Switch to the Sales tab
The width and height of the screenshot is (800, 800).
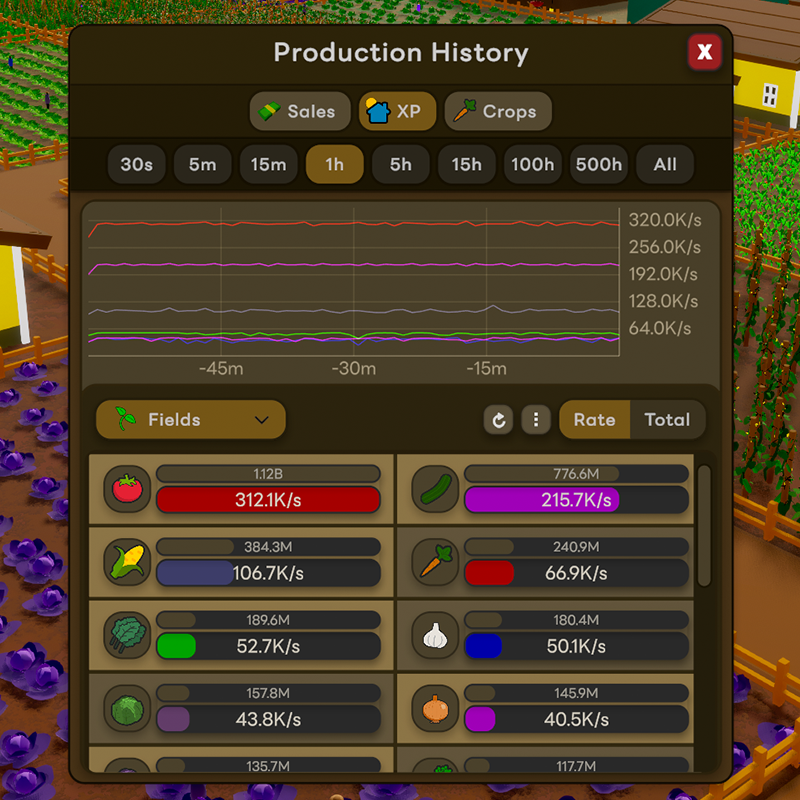[x=300, y=111]
